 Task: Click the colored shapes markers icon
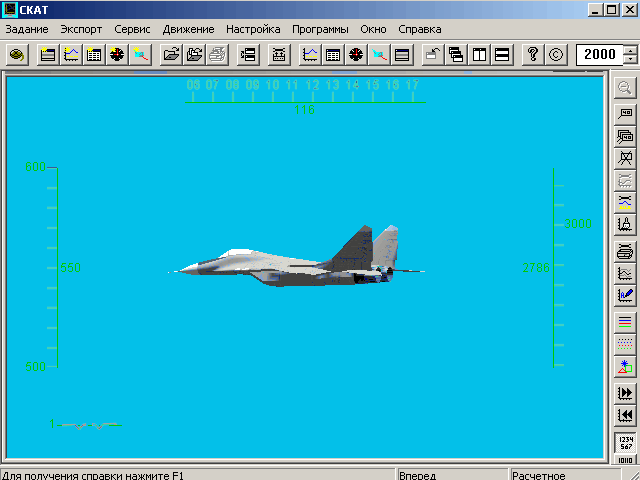[625, 366]
